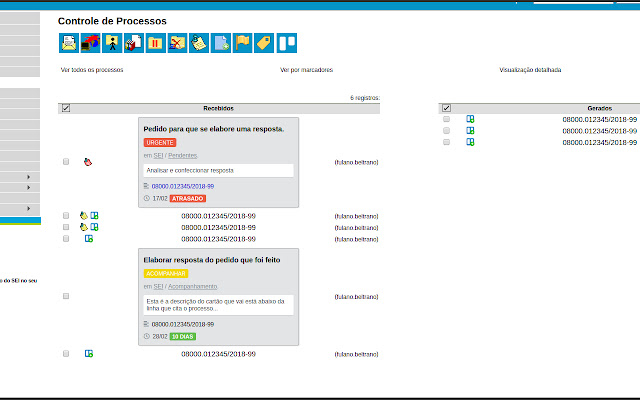This screenshot has height=400, width=640.
Task: Click the Visualização detalhada link
Action: pos(530,70)
